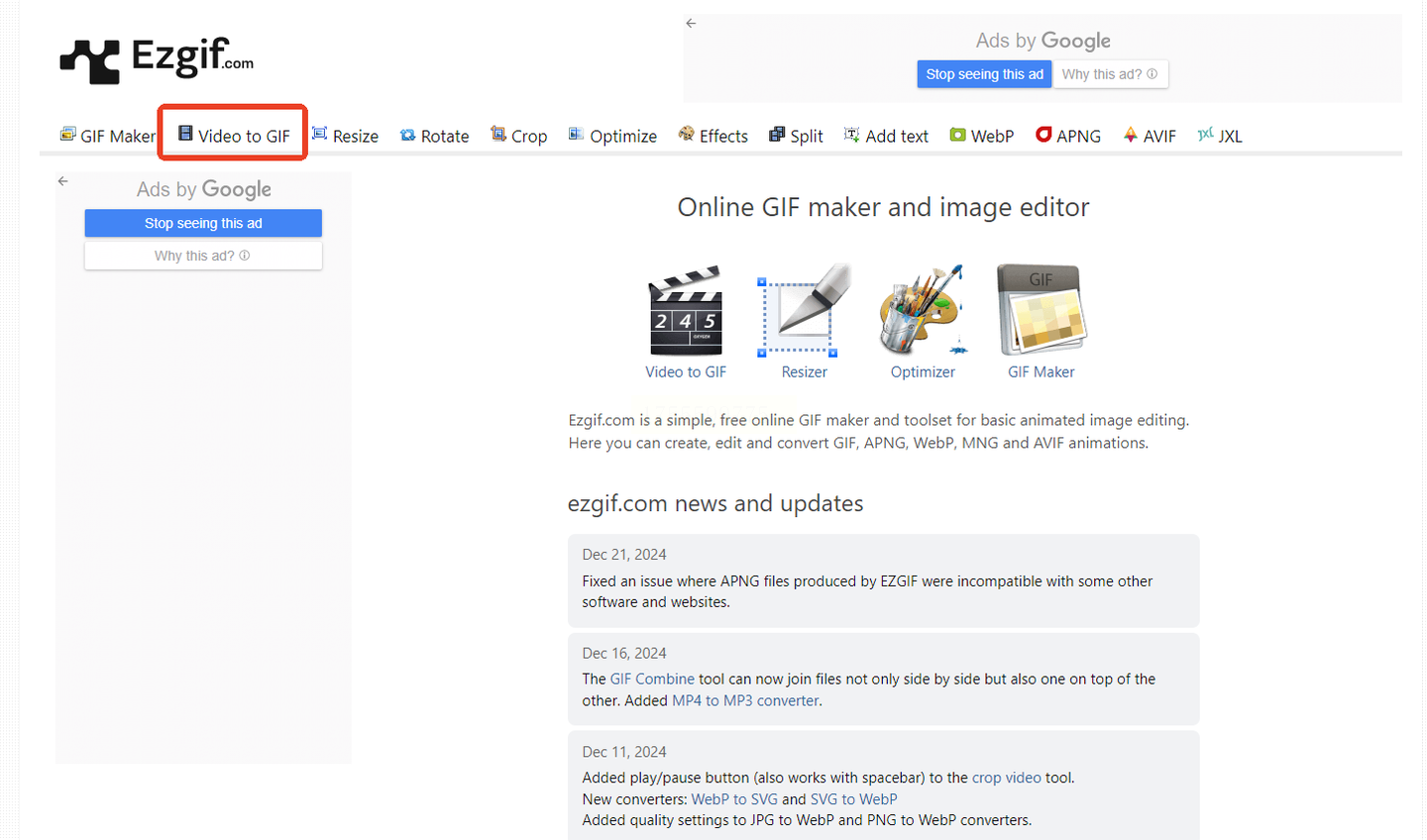Click the Add text menu icon
This screenshot has width=1427, height=840.
tap(851, 134)
